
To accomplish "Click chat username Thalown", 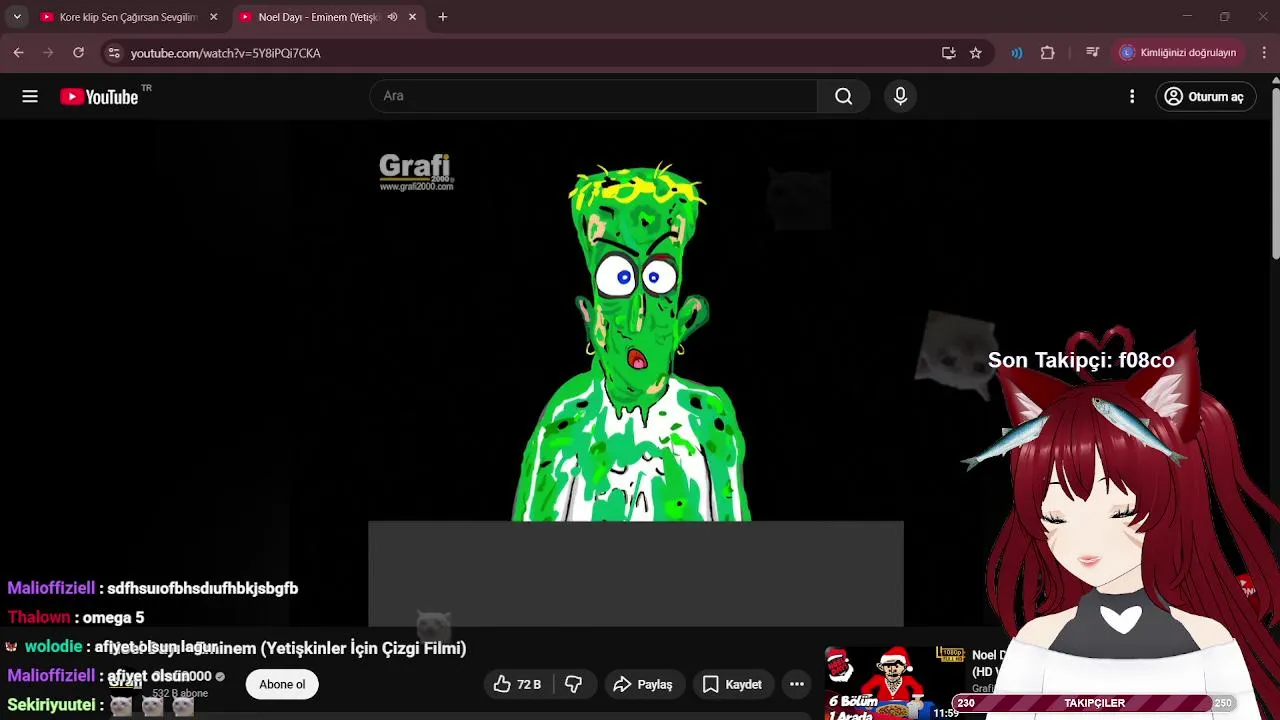I will (39, 618).
